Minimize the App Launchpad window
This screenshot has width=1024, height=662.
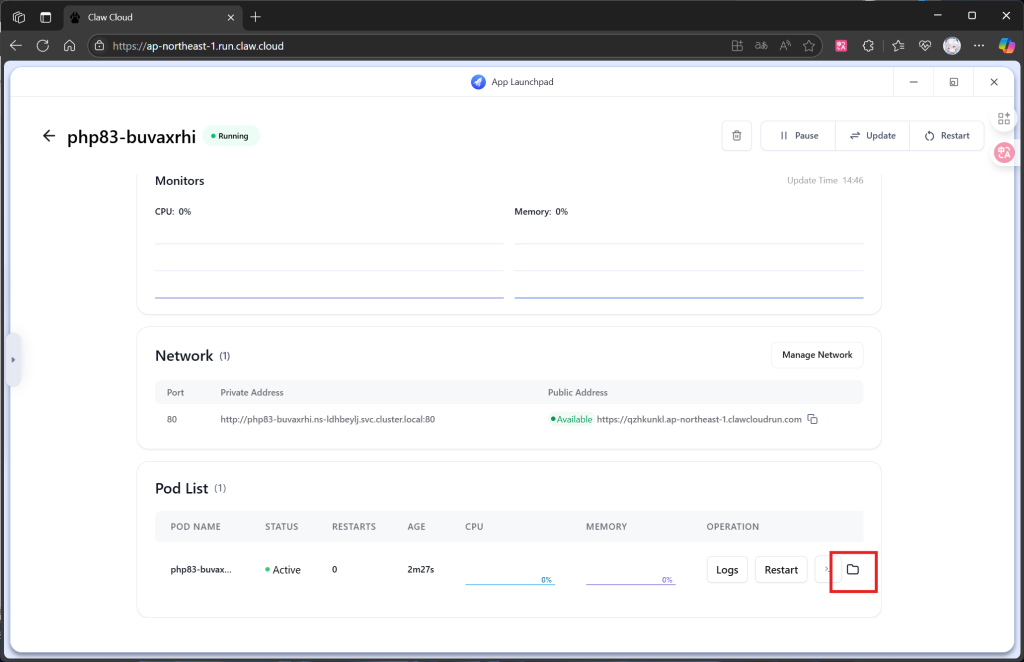[914, 82]
